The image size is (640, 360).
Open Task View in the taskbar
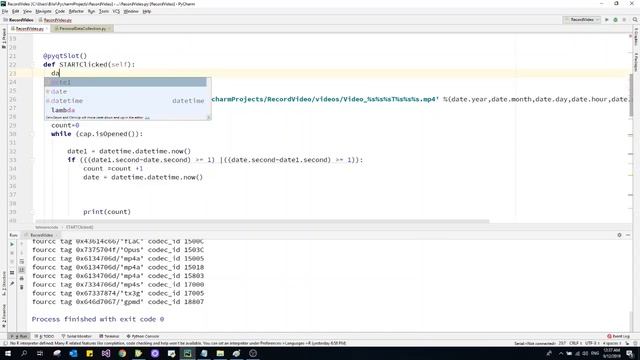pyautogui.click(x=40, y=353)
